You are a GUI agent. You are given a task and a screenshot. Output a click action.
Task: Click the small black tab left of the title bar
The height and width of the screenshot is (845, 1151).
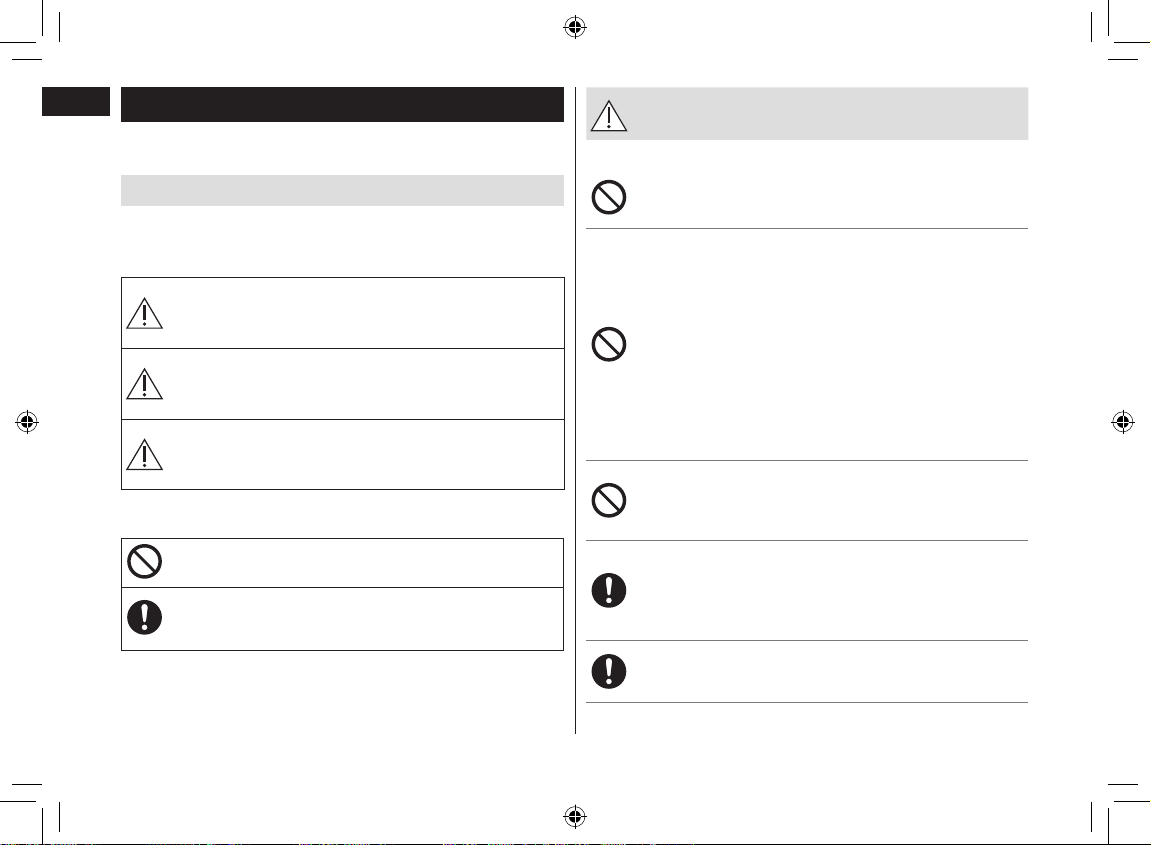point(76,101)
